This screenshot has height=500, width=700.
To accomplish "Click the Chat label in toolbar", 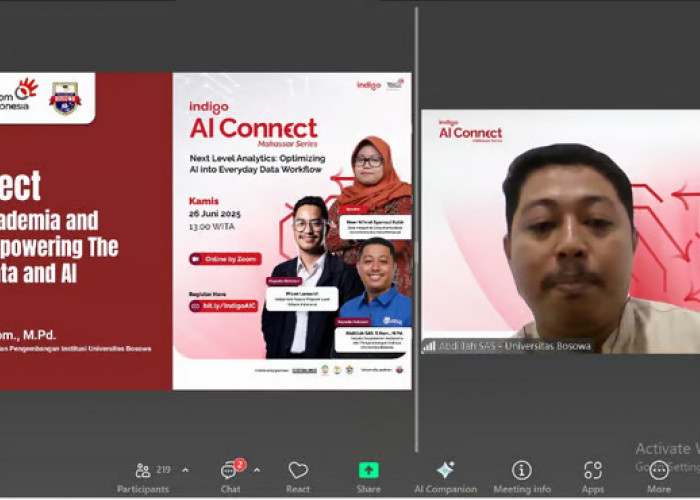I will click(230, 489).
